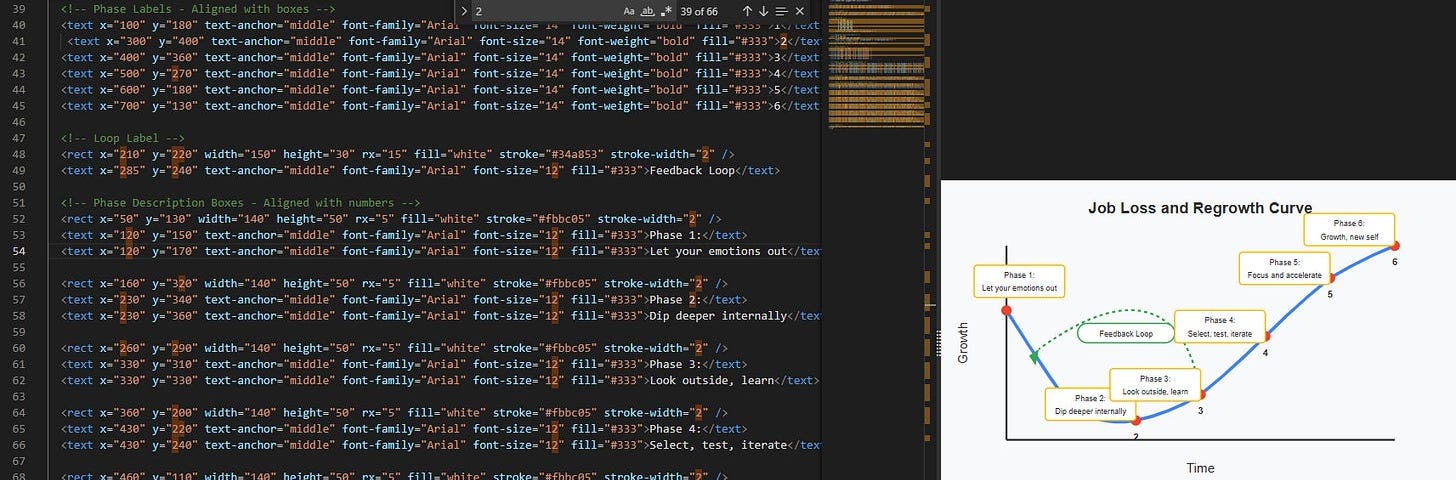Click the green arrowhead on the curve
This screenshot has width=1456, height=480.
[1035, 356]
